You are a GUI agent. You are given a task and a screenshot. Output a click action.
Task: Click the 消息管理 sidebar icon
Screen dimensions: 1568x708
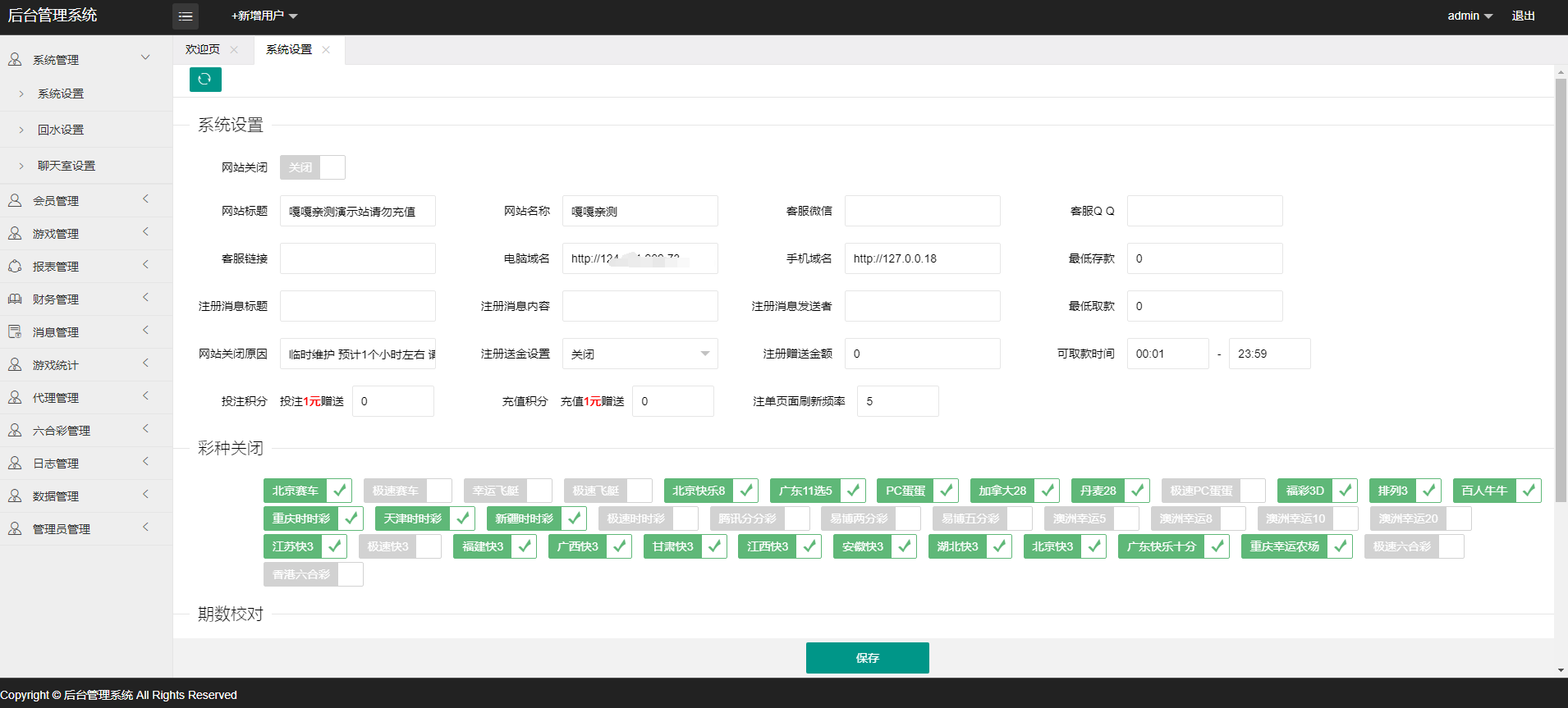tap(15, 332)
